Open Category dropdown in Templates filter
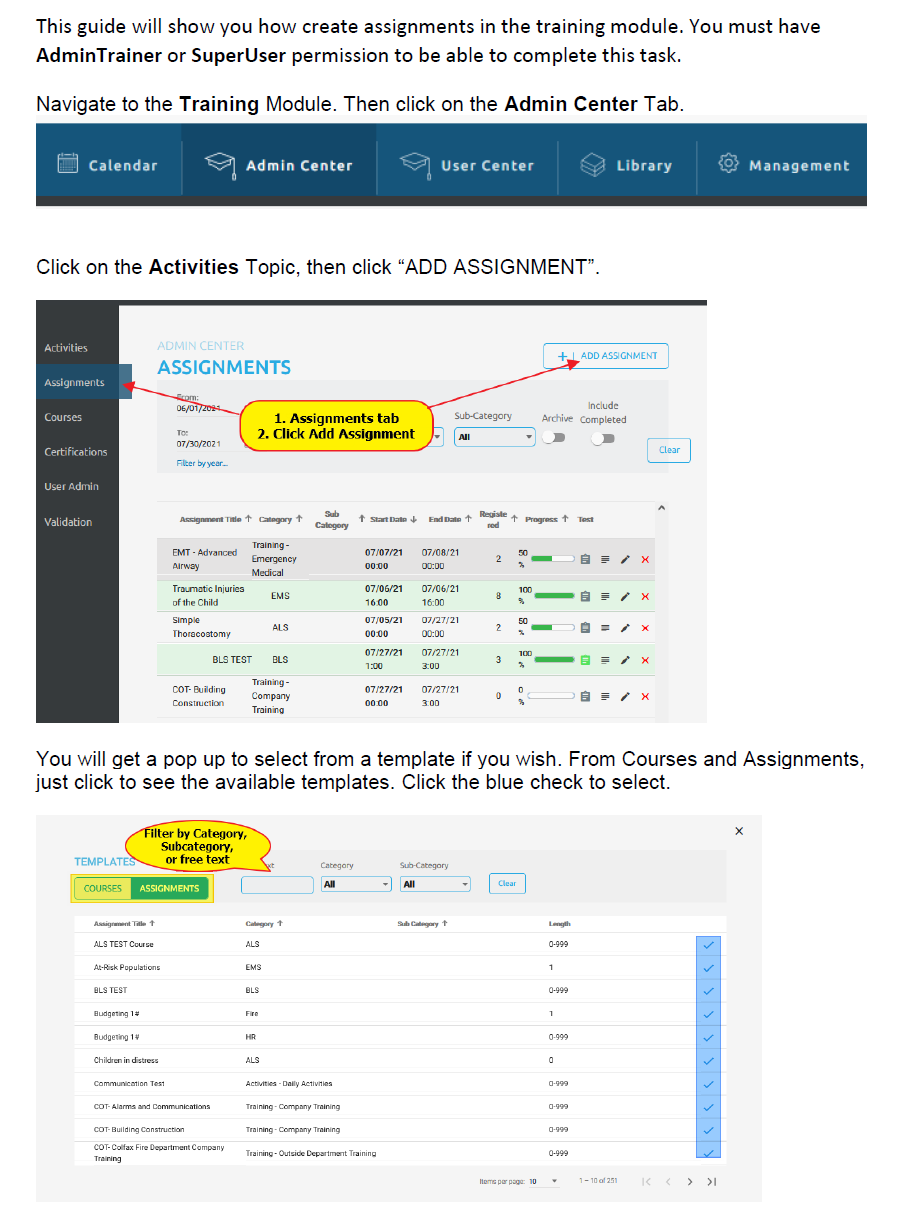Screen dimensions: 916x1230 pos(356,884)
